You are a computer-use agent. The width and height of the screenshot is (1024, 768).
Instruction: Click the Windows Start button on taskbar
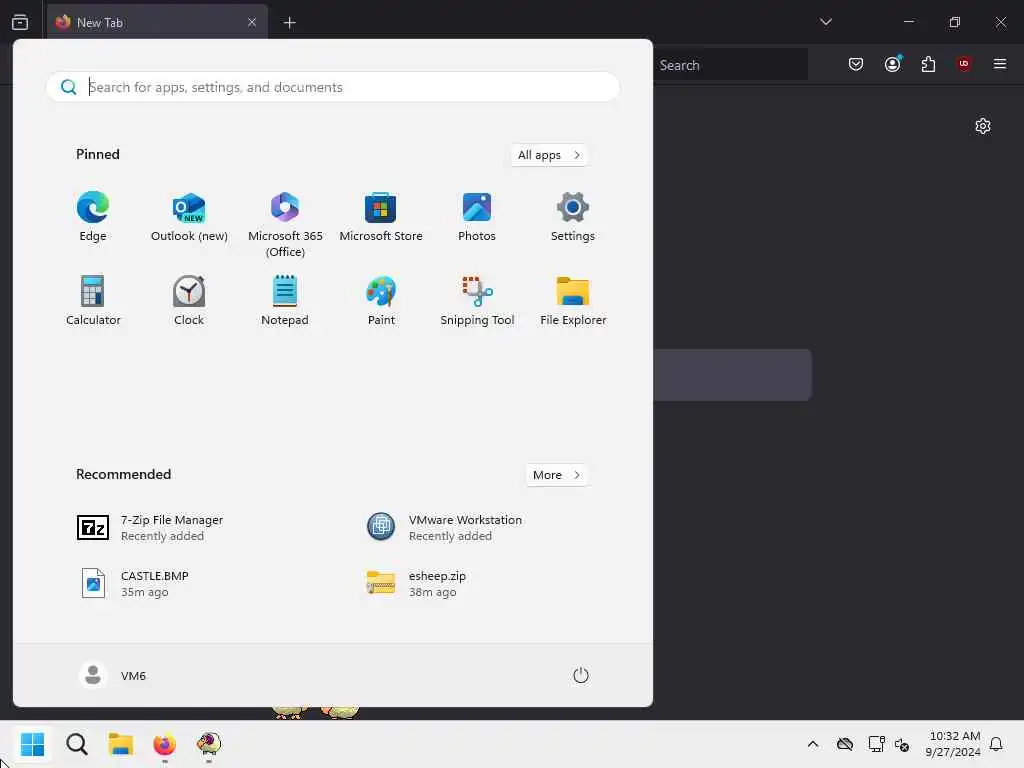tap(32, 744)
